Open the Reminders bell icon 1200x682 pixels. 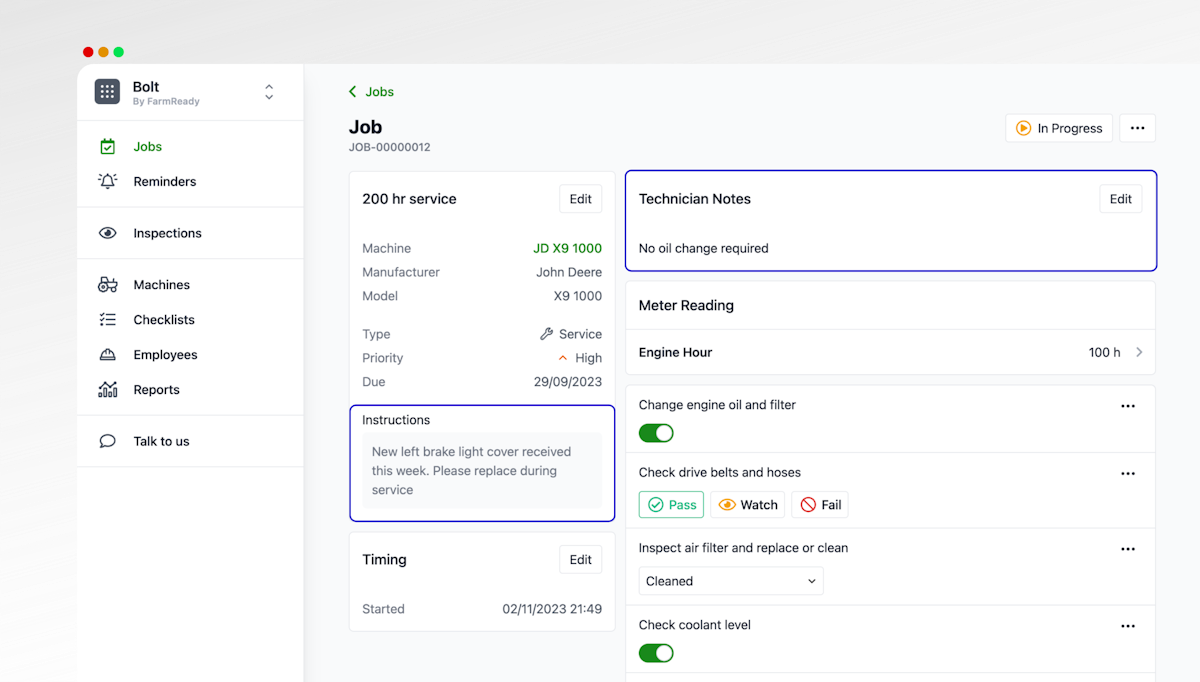coord(108,181)
